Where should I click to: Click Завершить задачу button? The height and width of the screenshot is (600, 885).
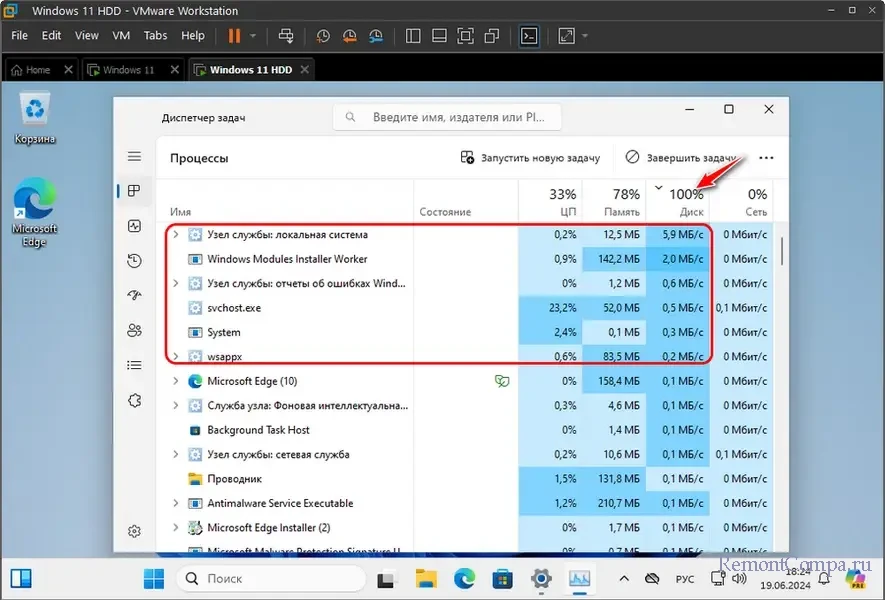(x=681, y=158)
